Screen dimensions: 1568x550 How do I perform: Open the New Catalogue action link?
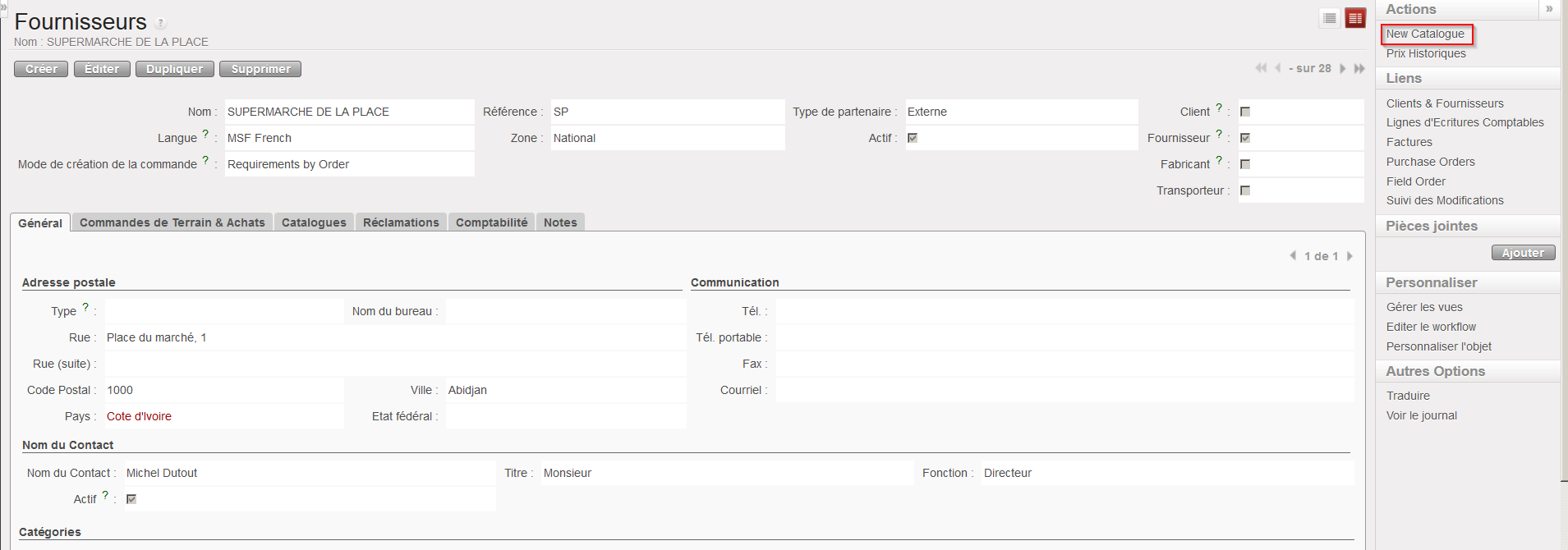pyautogui.click(x=1425, y=34)
